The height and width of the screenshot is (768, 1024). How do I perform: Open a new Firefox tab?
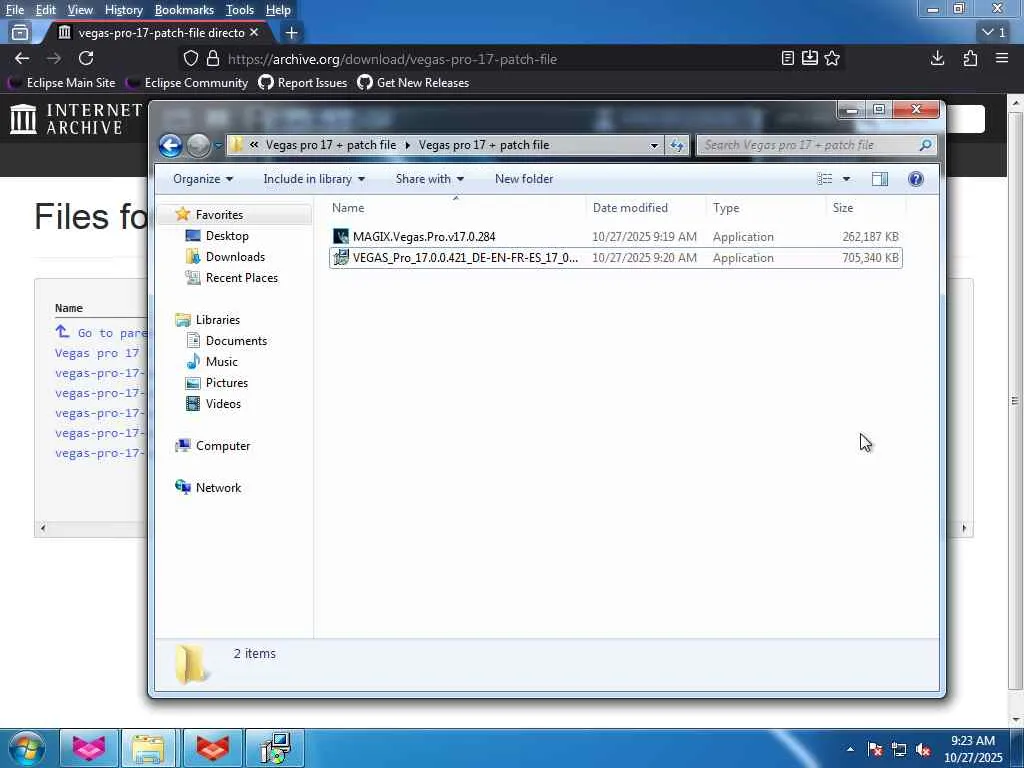(x=291, y=32)
